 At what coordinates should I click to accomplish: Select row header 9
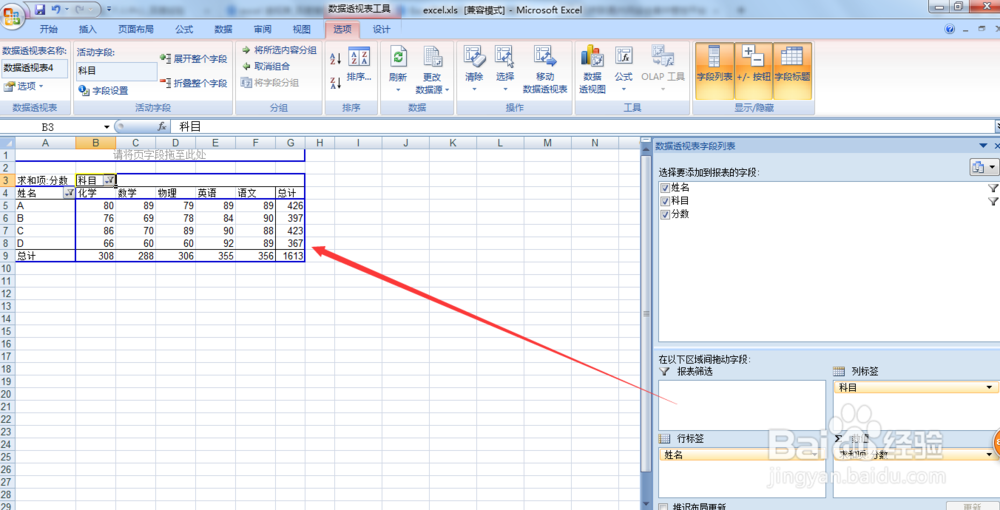(7, 256)
